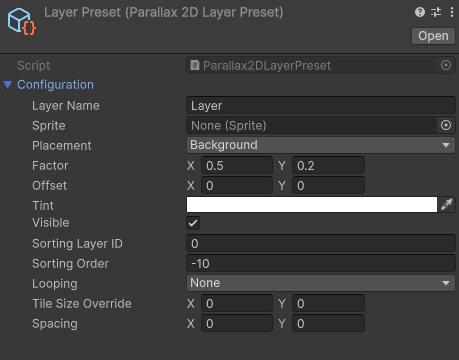Click the Layer Preset header title
This screenshot has width=459, height=360.
(x=164, y=13)
